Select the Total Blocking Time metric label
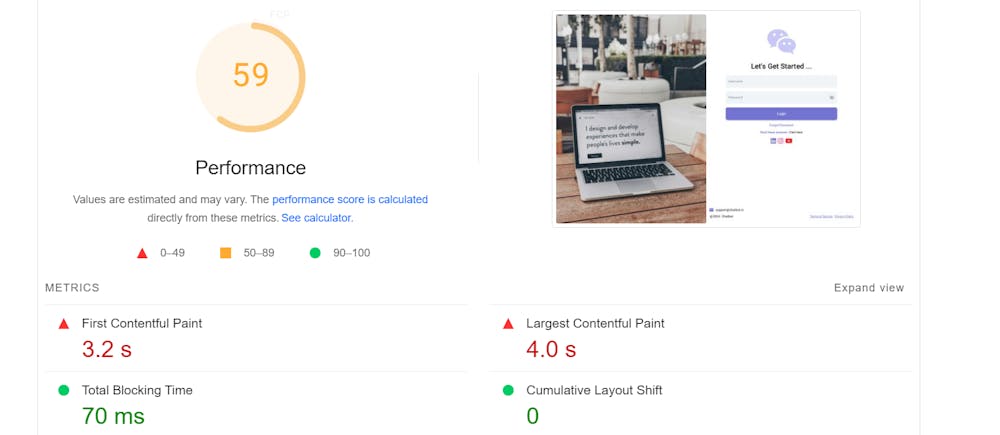The height and width of the screenshot is (435, 1000). coord(137,390)
